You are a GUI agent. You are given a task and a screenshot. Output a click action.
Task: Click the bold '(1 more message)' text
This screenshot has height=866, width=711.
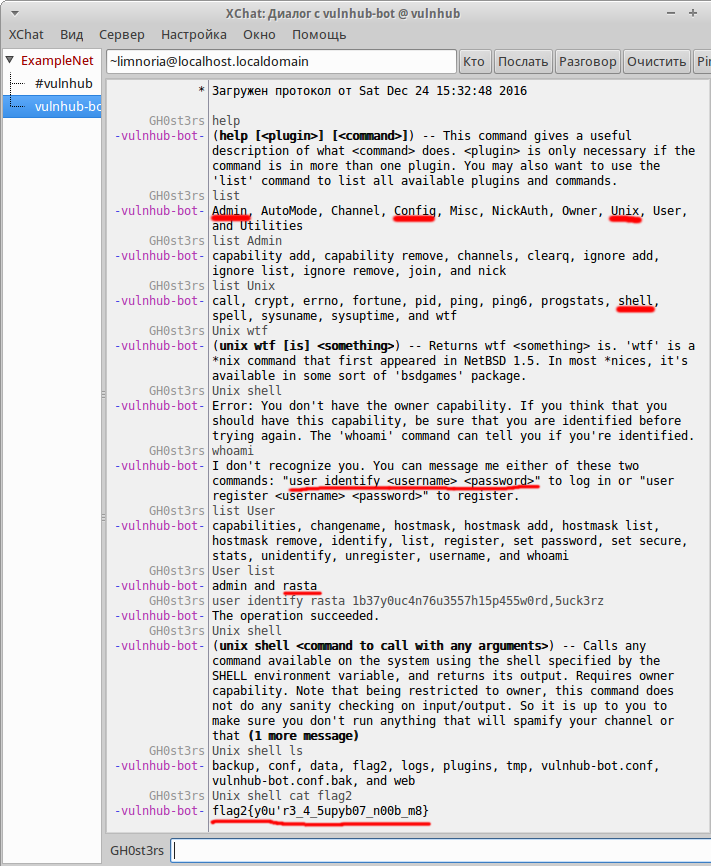(x=303, y=736)
